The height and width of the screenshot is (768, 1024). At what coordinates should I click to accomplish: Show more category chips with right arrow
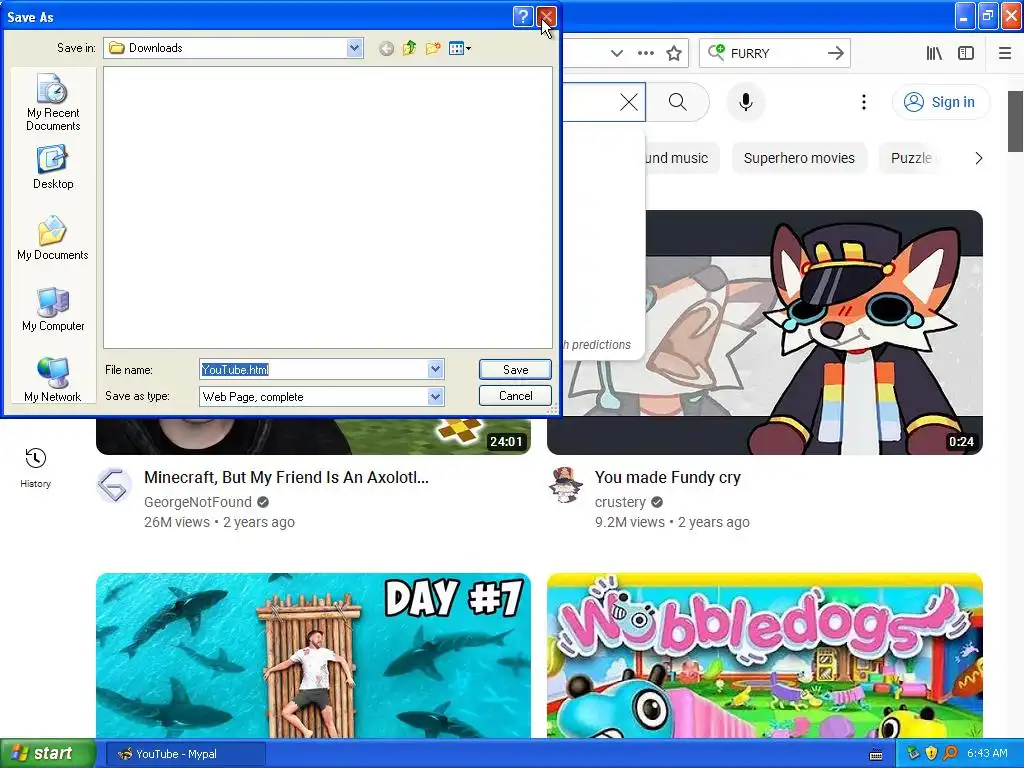click(978, 158)
